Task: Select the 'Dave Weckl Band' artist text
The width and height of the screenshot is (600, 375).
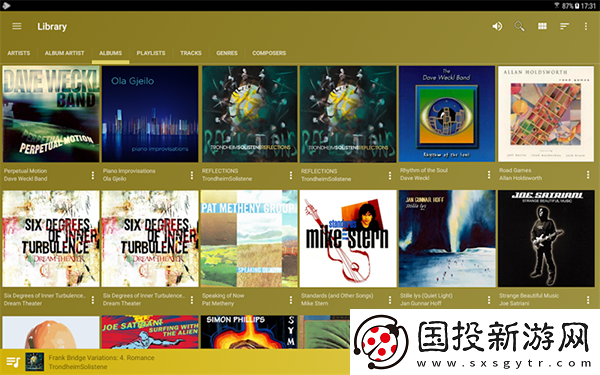Action: click(x=26, y=179)
